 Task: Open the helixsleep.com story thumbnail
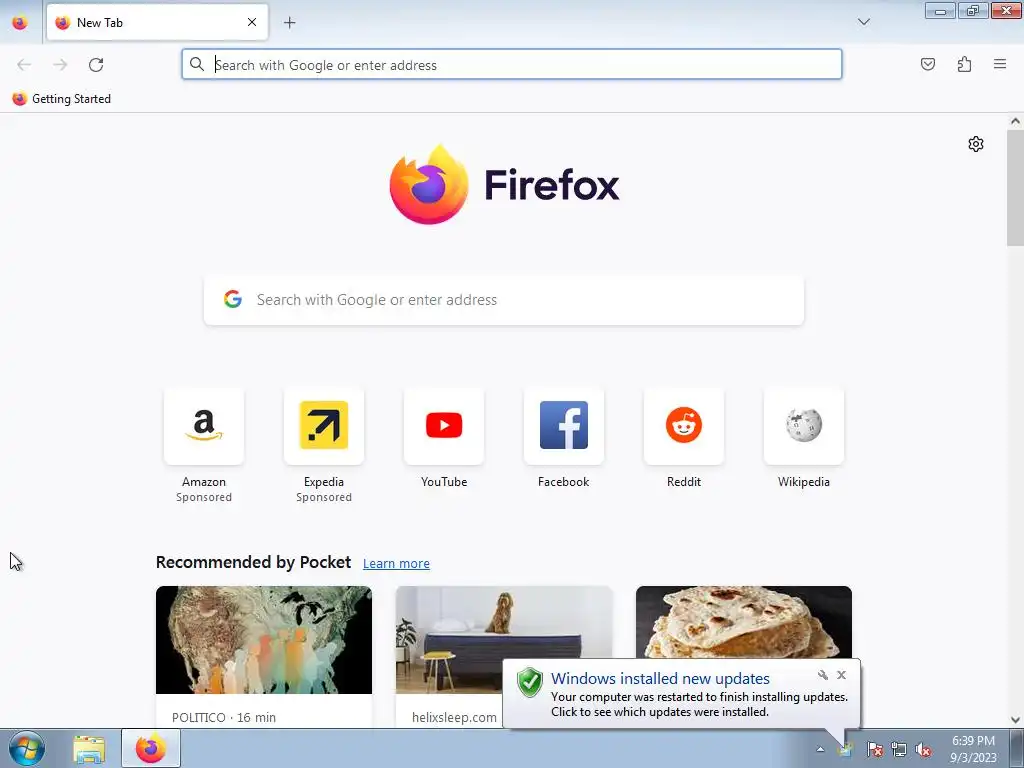pos(504,624)
